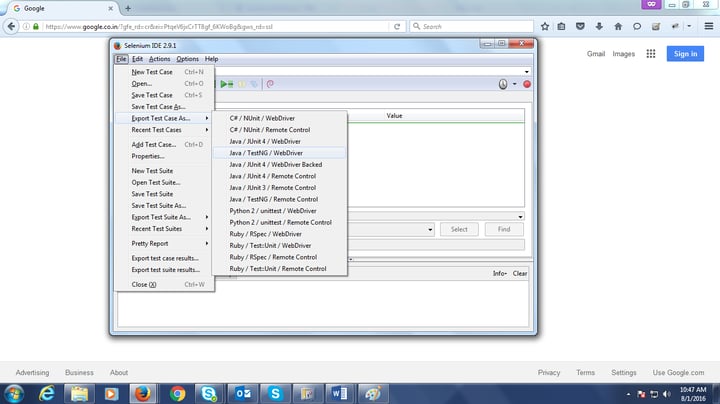The width and height of the screenshot is (720, 404).
Task: Launch Internet Explorer from taskbar
Action: [47, 394]
